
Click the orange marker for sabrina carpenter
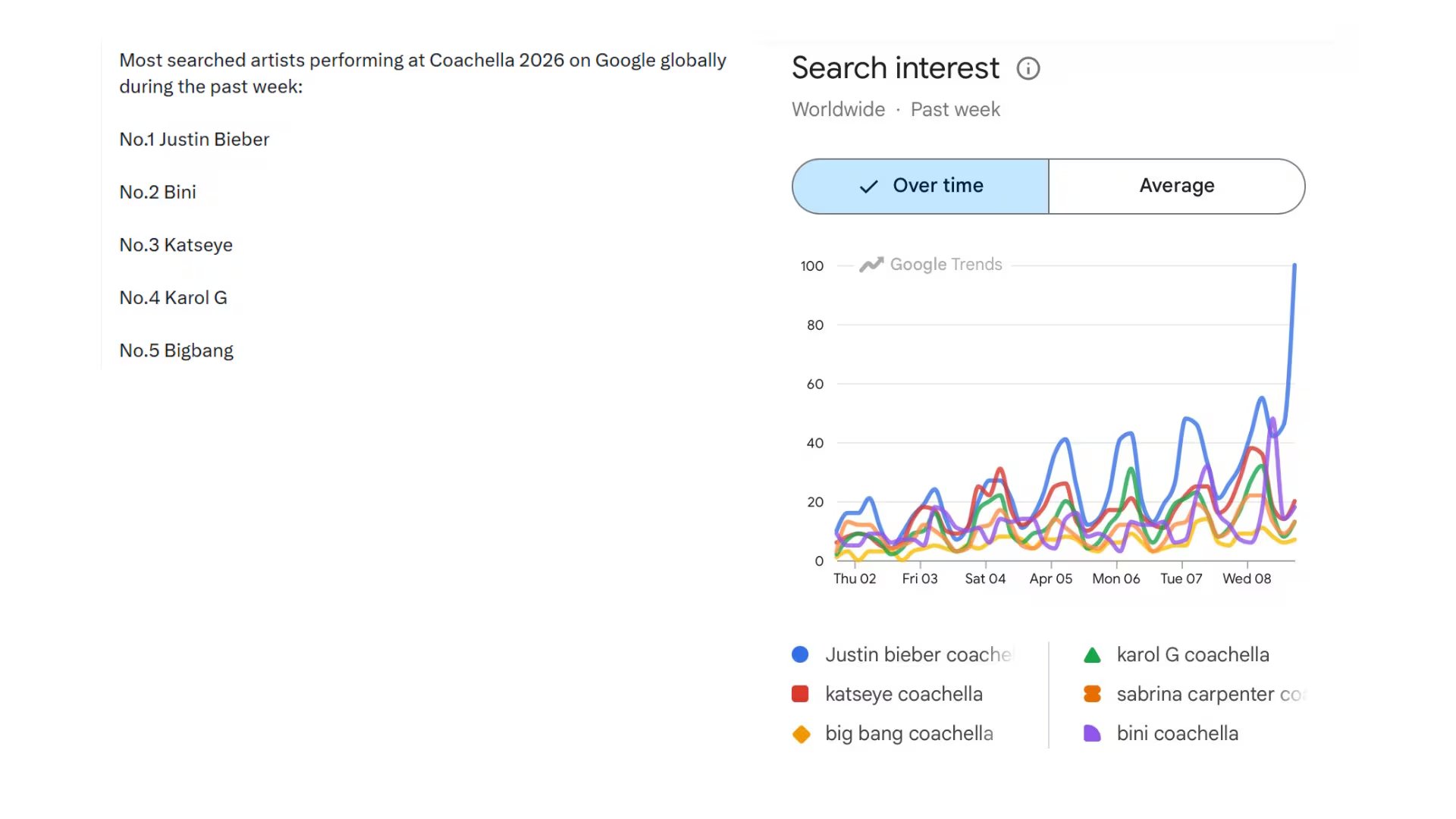1092,693
